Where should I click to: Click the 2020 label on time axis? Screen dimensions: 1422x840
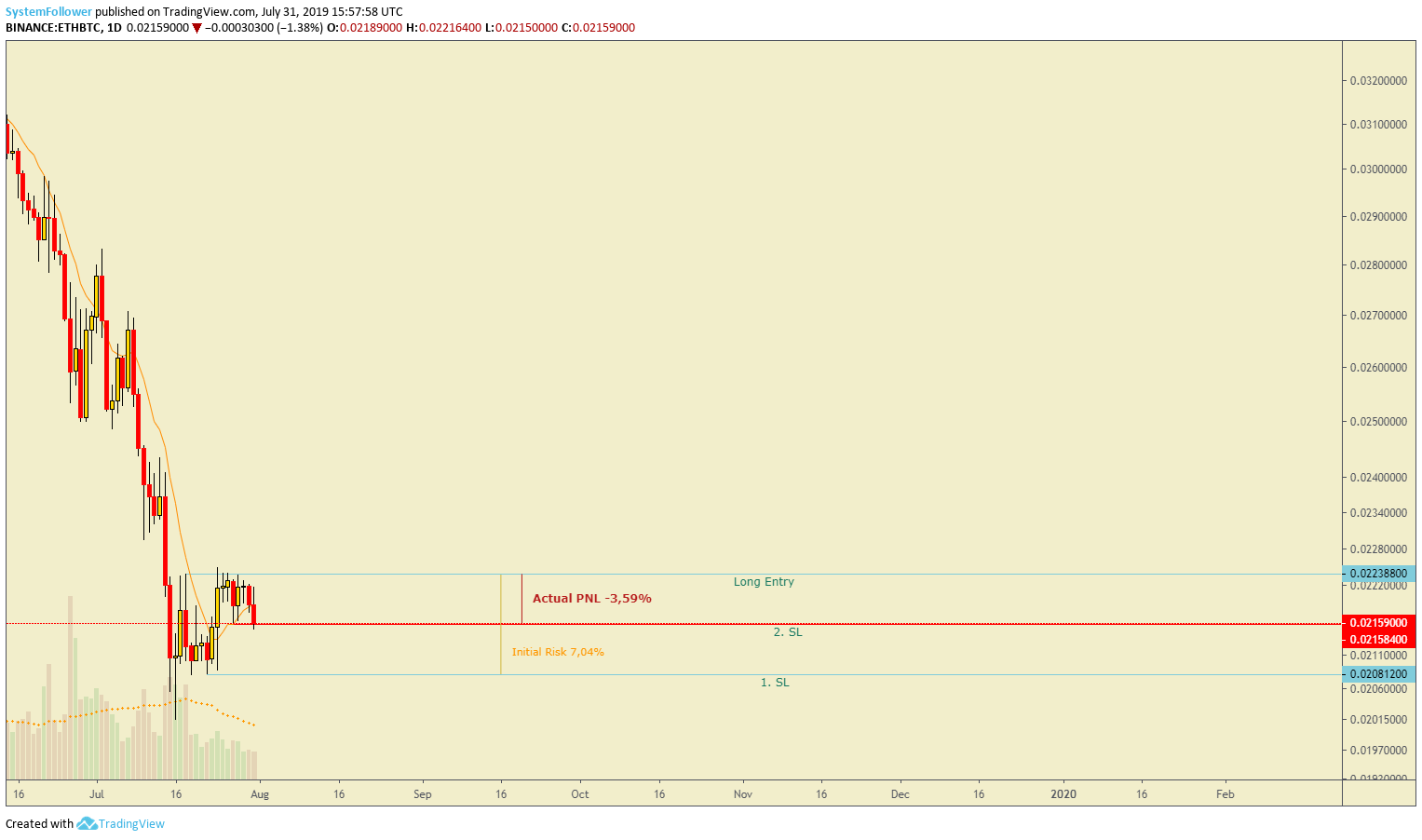pos(1063,794)
